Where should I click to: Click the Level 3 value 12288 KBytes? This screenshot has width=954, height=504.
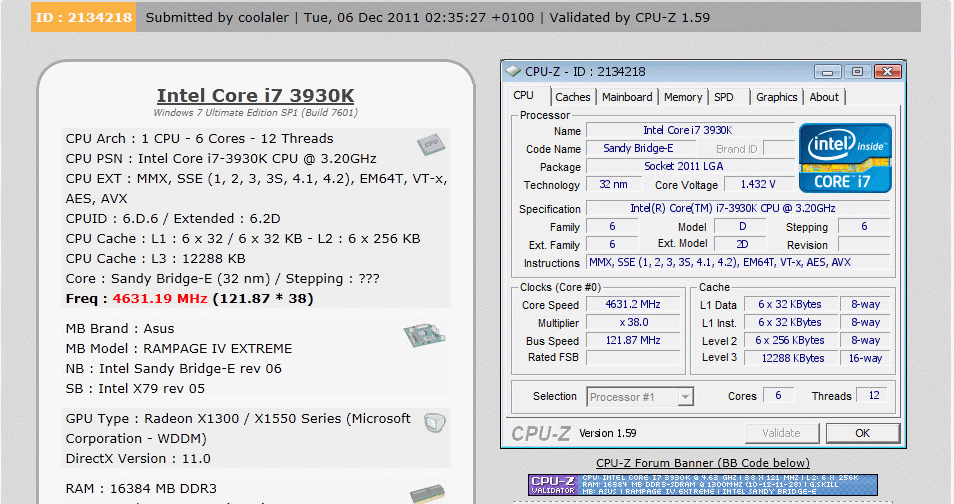pyautogui.click(x=790, y=358)
